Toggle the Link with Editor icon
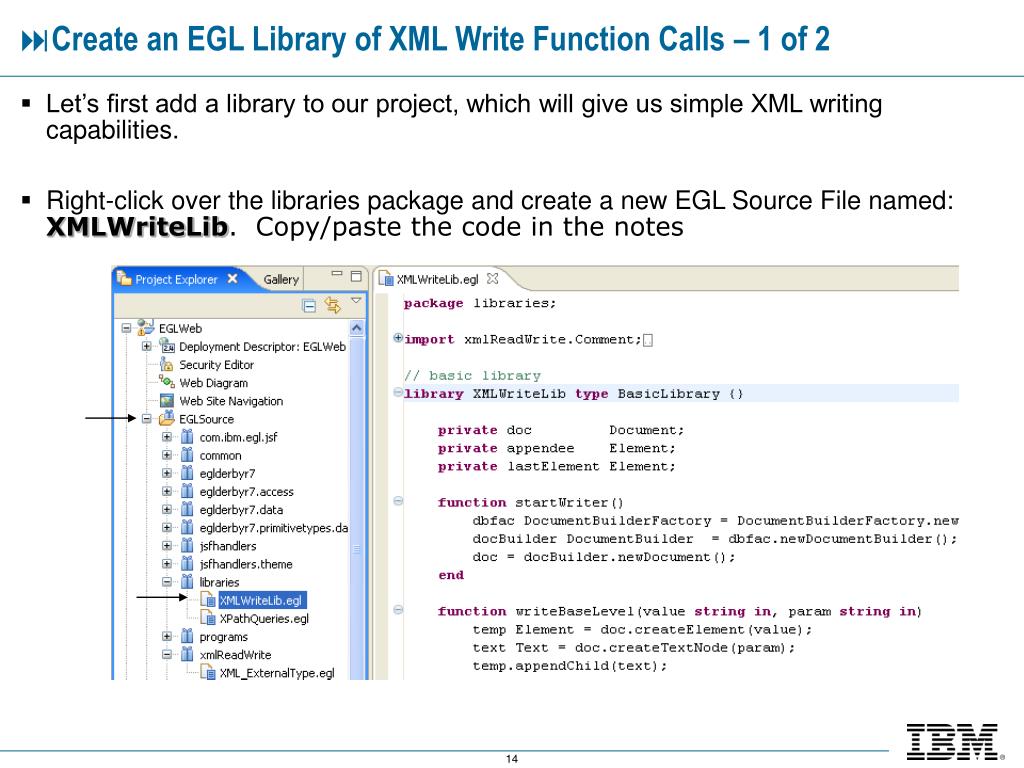The height and width of the screenshot is (768, 1024). tap(333, 306)
